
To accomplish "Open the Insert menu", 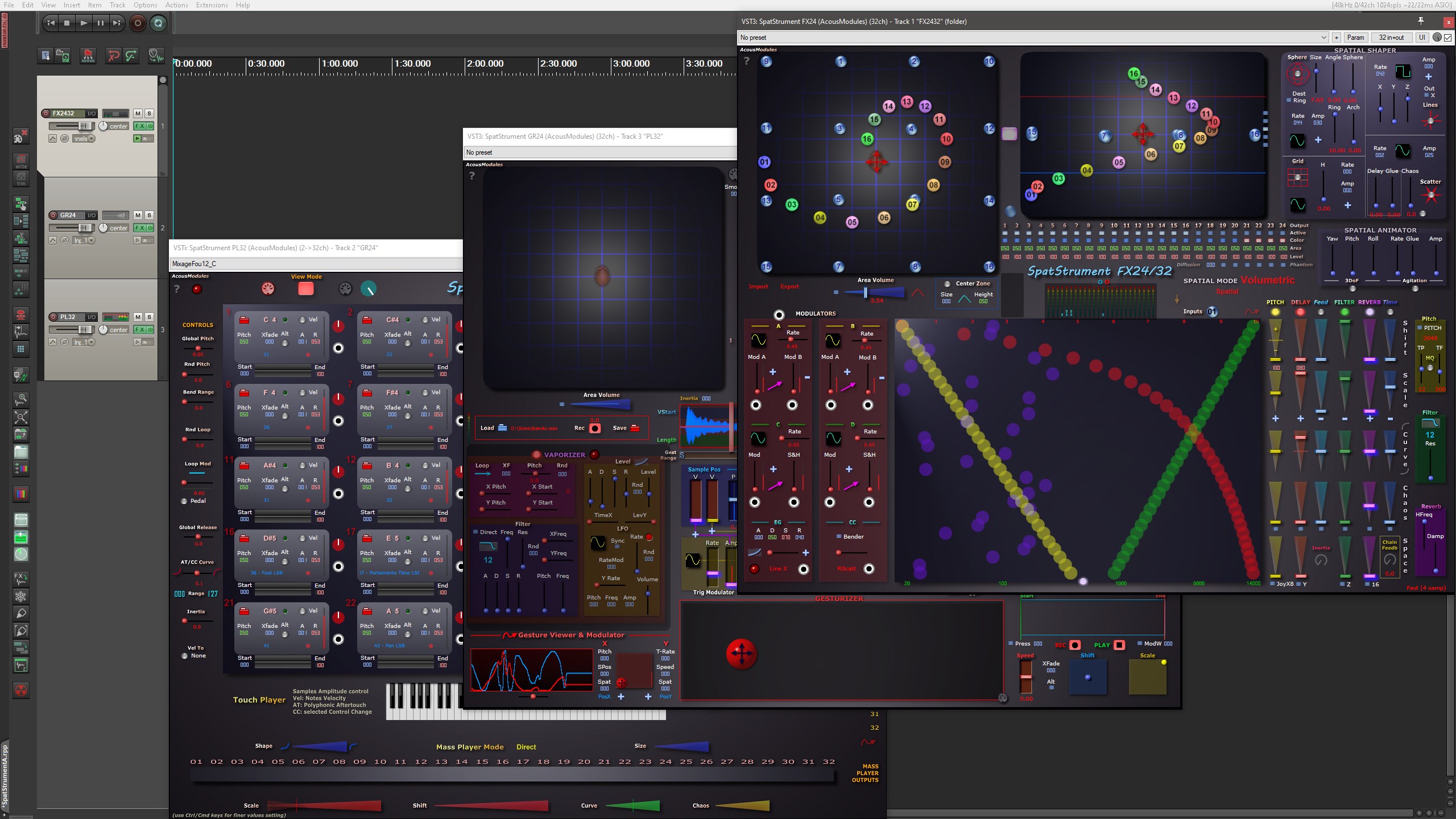I will point(72,5).
